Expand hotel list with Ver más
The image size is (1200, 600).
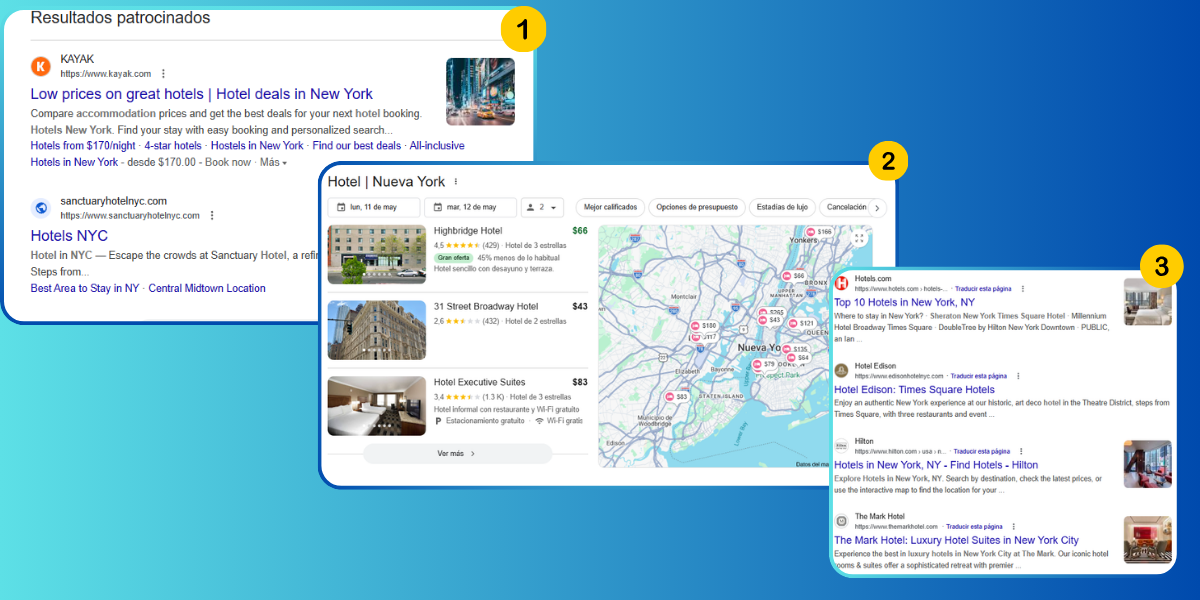(x=457, y=453)
